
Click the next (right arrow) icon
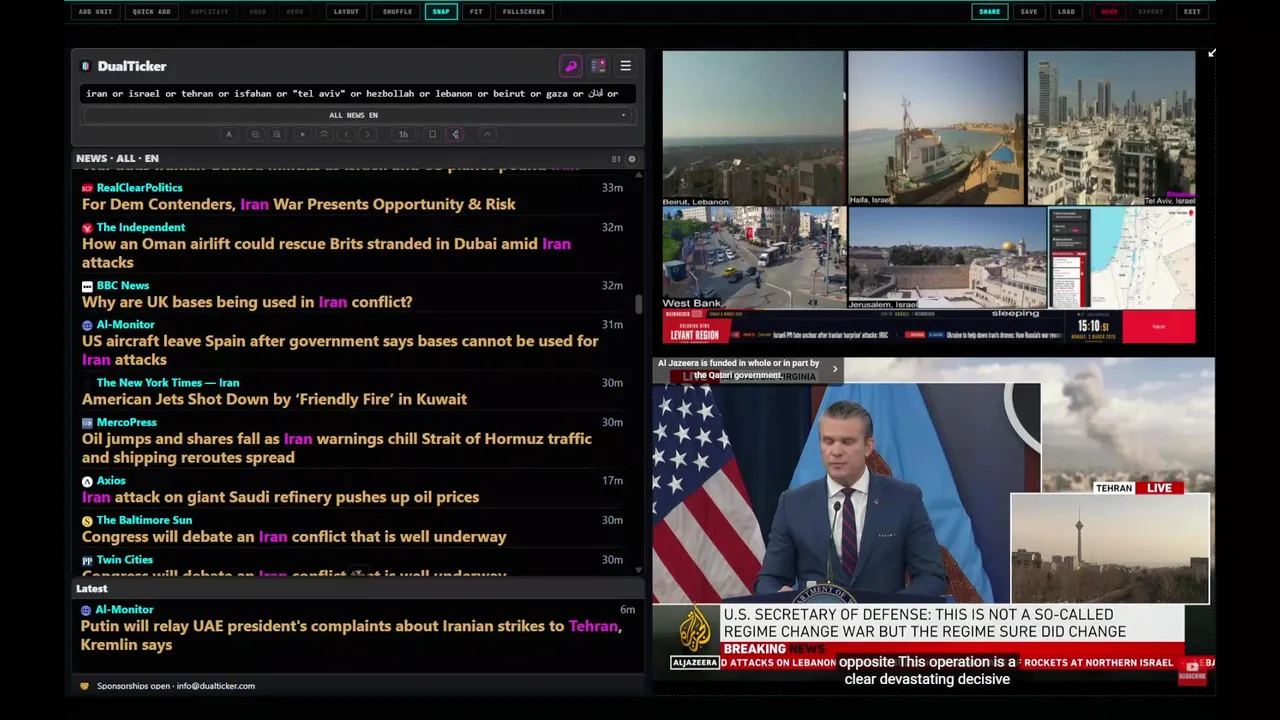(368, 134)
